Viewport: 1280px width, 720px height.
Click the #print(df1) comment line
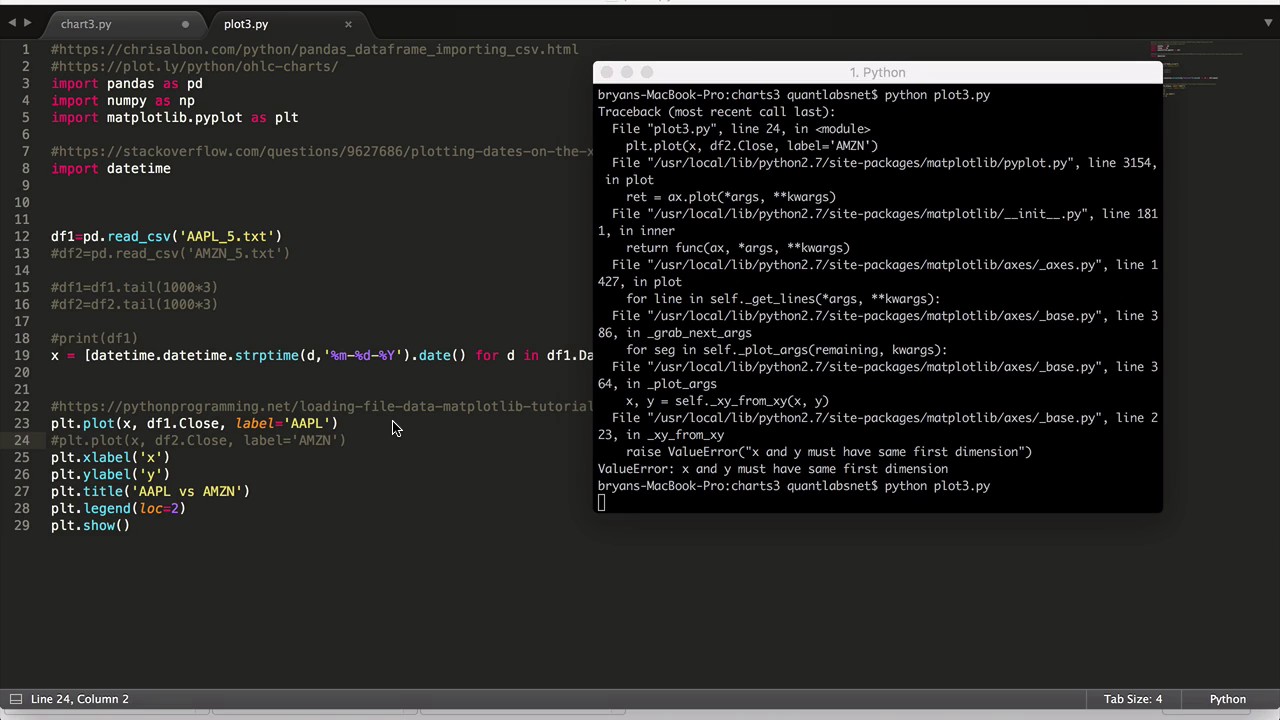click(x=95, y=339)
